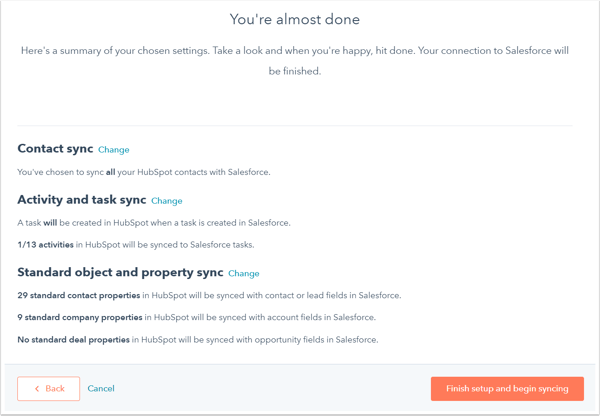Click the "You're almost done" heading
Screen dimensions: 600x416
coord(294,19)
